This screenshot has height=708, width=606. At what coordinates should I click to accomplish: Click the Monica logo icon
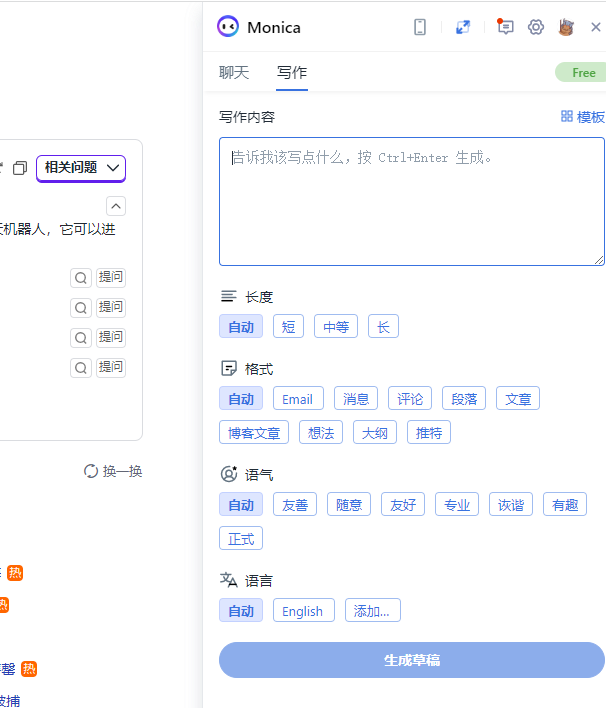click(x=228, y=27)
